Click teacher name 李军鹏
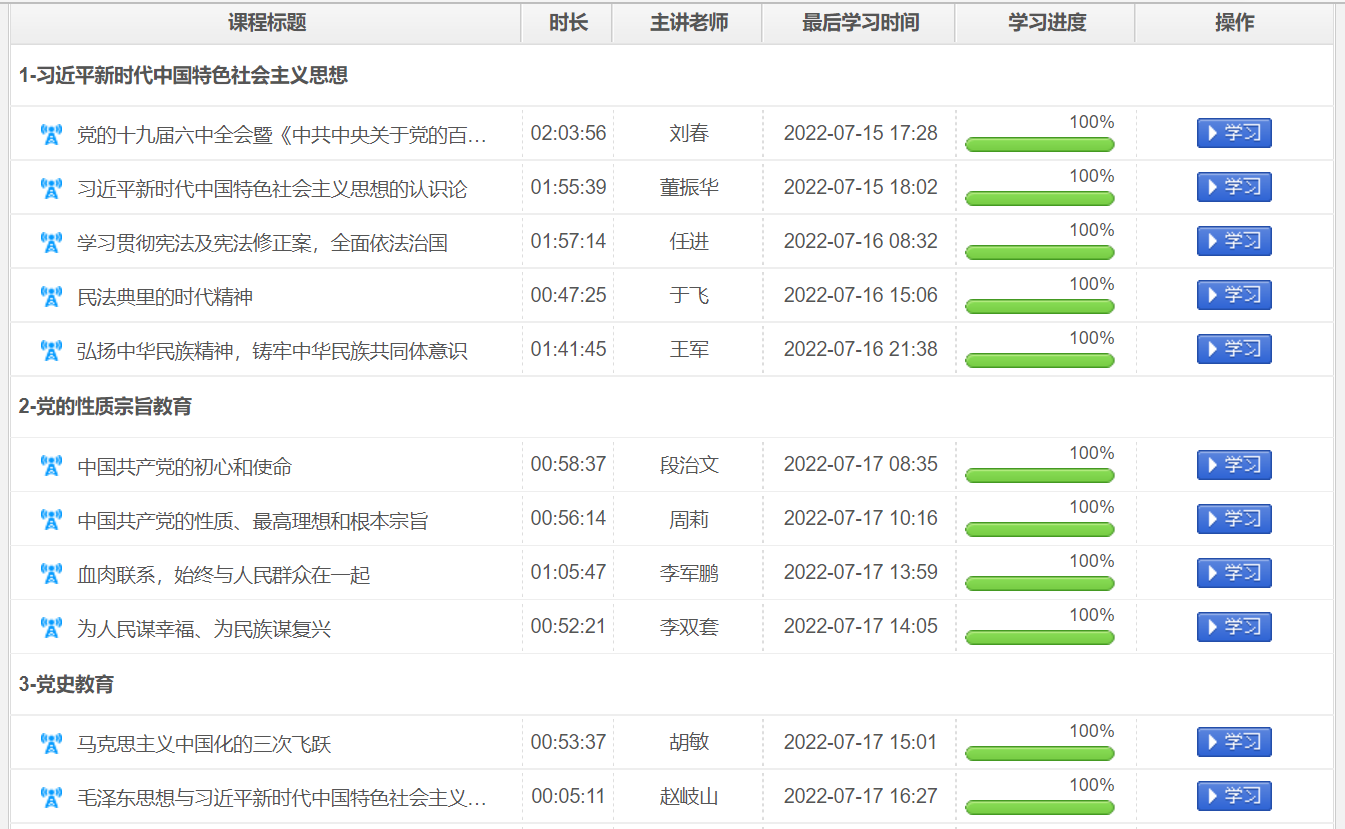The image size is (1345, 829). [x=689, y=574]
